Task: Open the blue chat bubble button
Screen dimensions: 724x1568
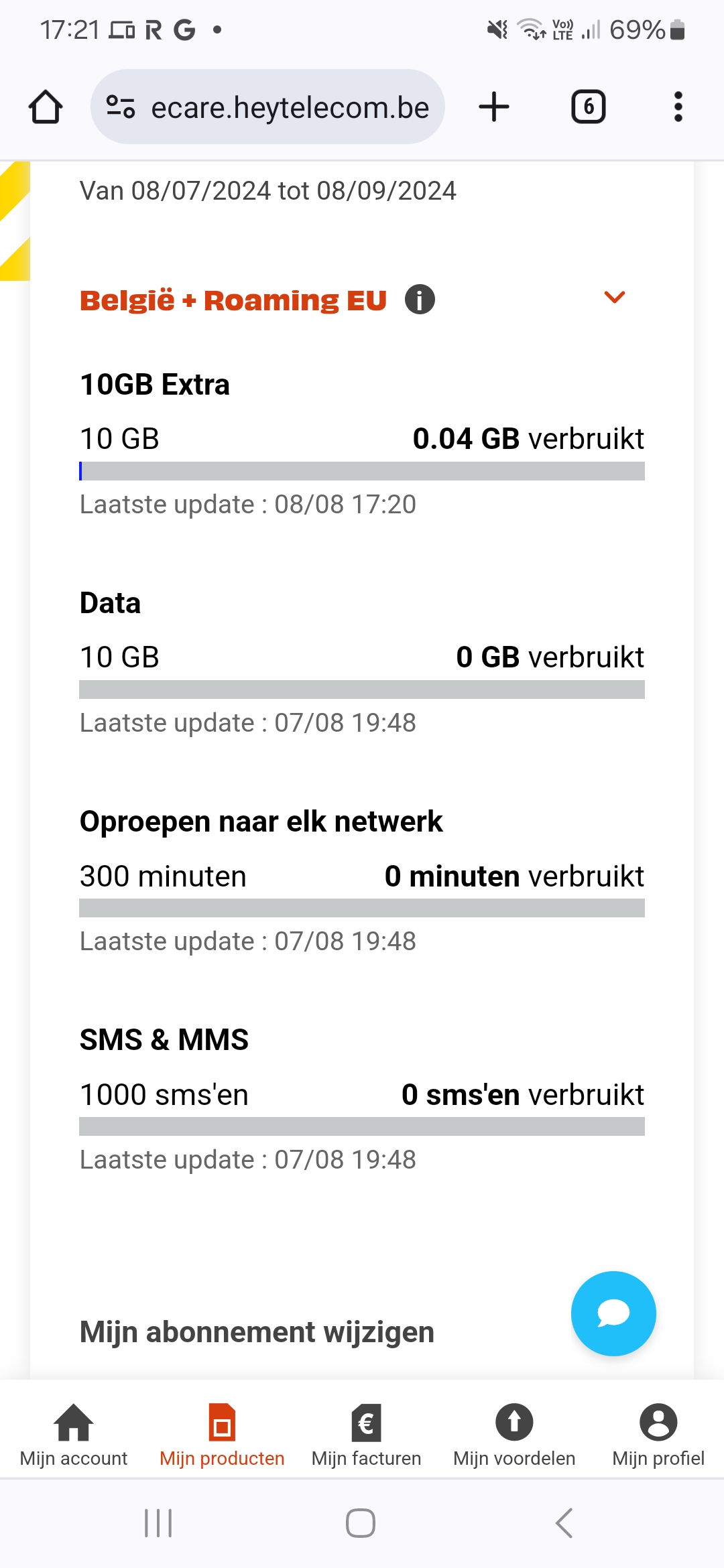Action: point(613,1313)
